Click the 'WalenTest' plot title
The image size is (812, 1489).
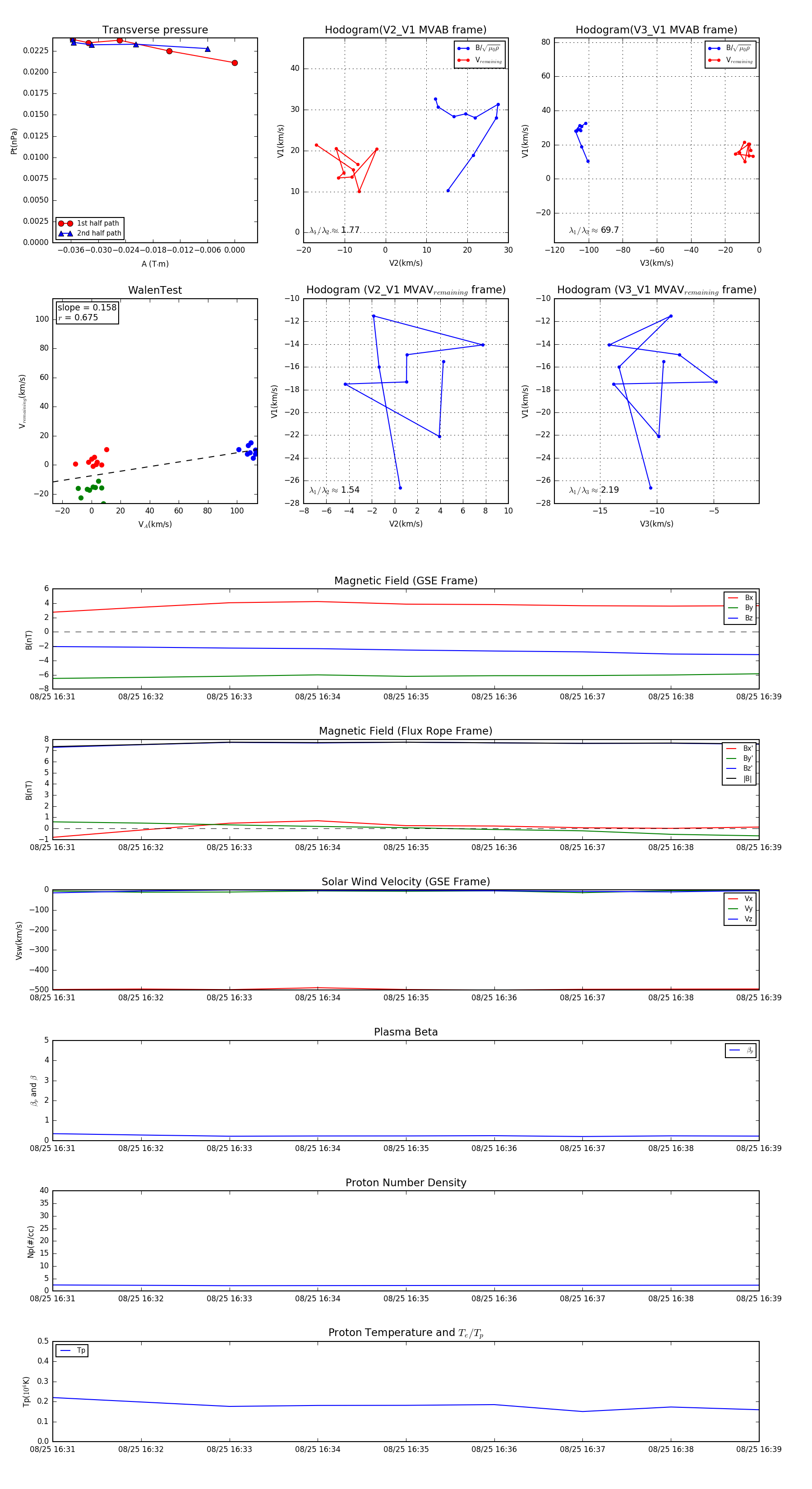155,290
